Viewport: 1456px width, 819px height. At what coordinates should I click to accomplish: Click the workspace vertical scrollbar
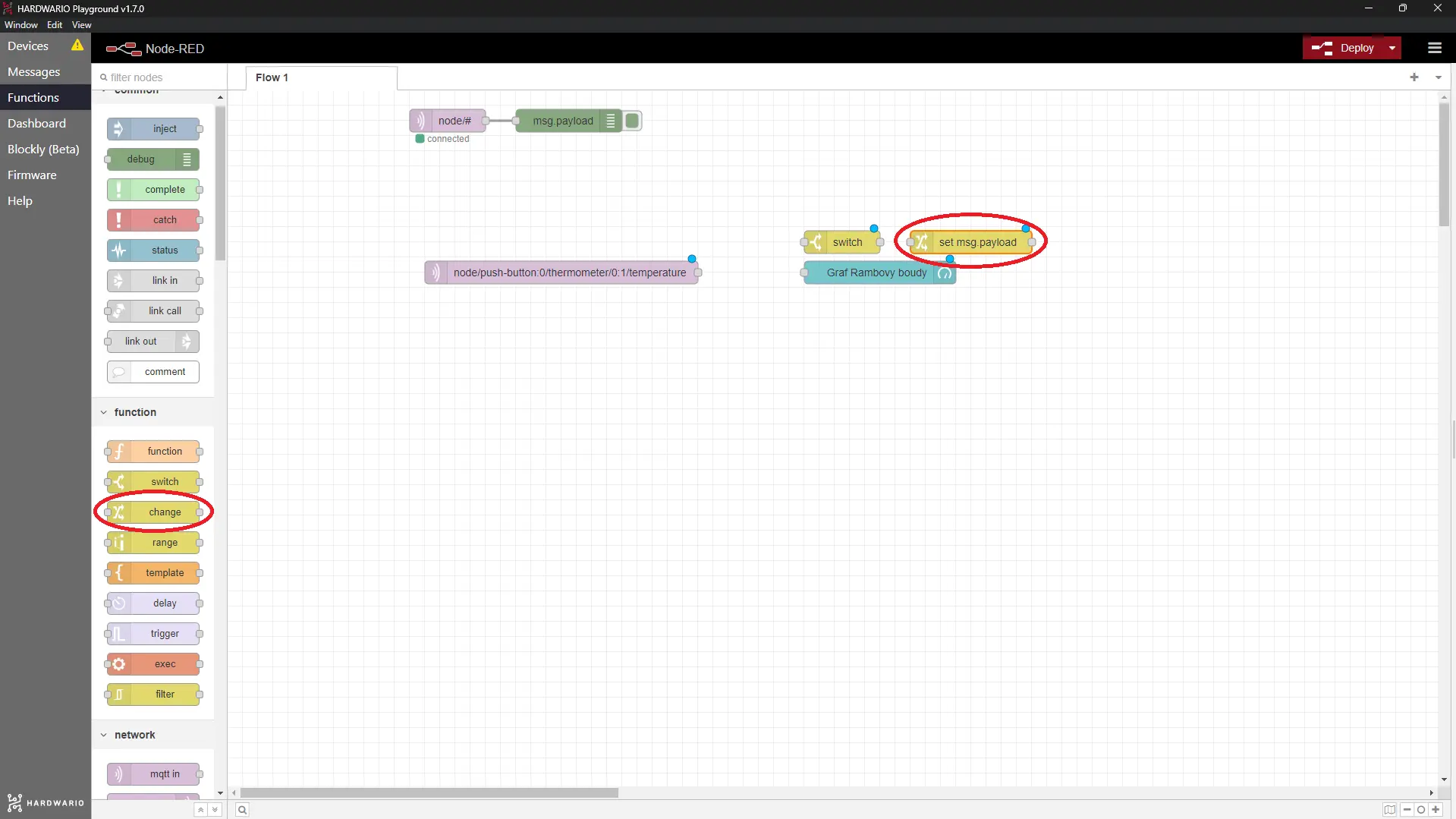pos(1444,164)
